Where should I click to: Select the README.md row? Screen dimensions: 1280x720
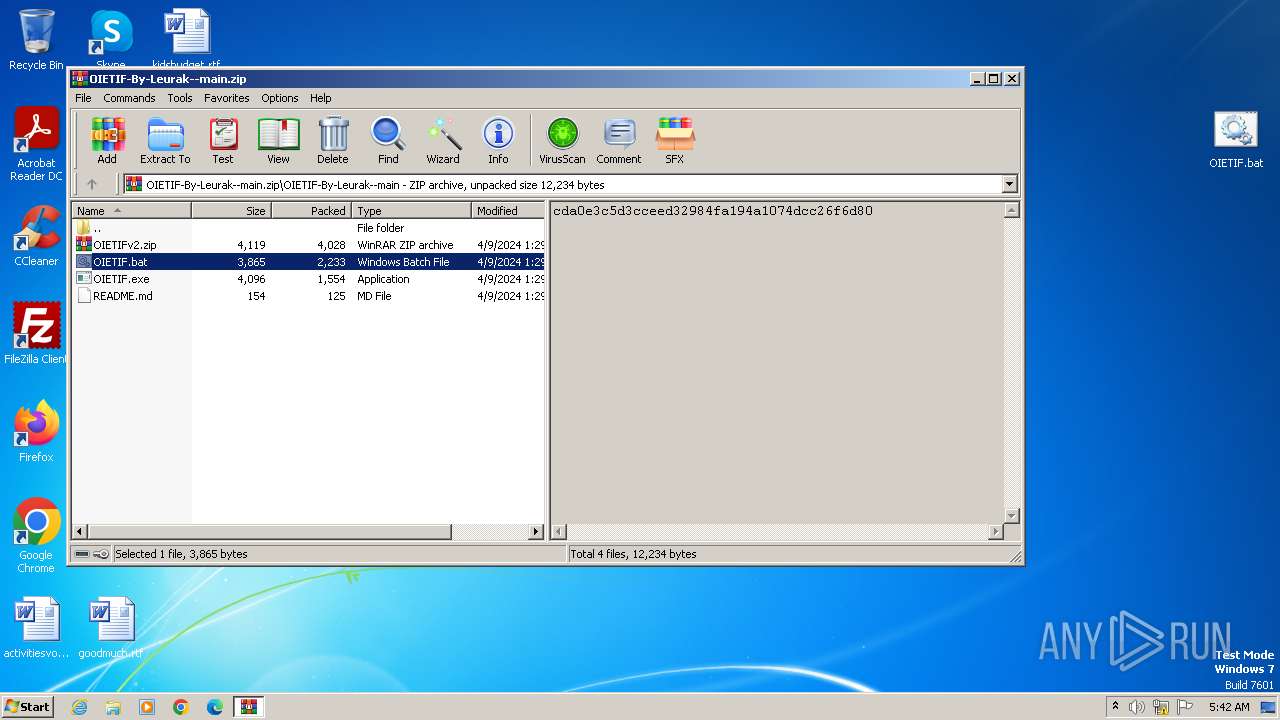(x=309, y=296)
